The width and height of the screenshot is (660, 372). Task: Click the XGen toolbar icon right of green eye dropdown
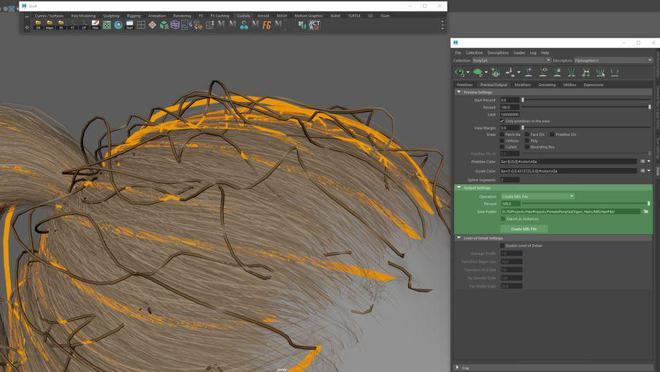[x=495, y=72]
